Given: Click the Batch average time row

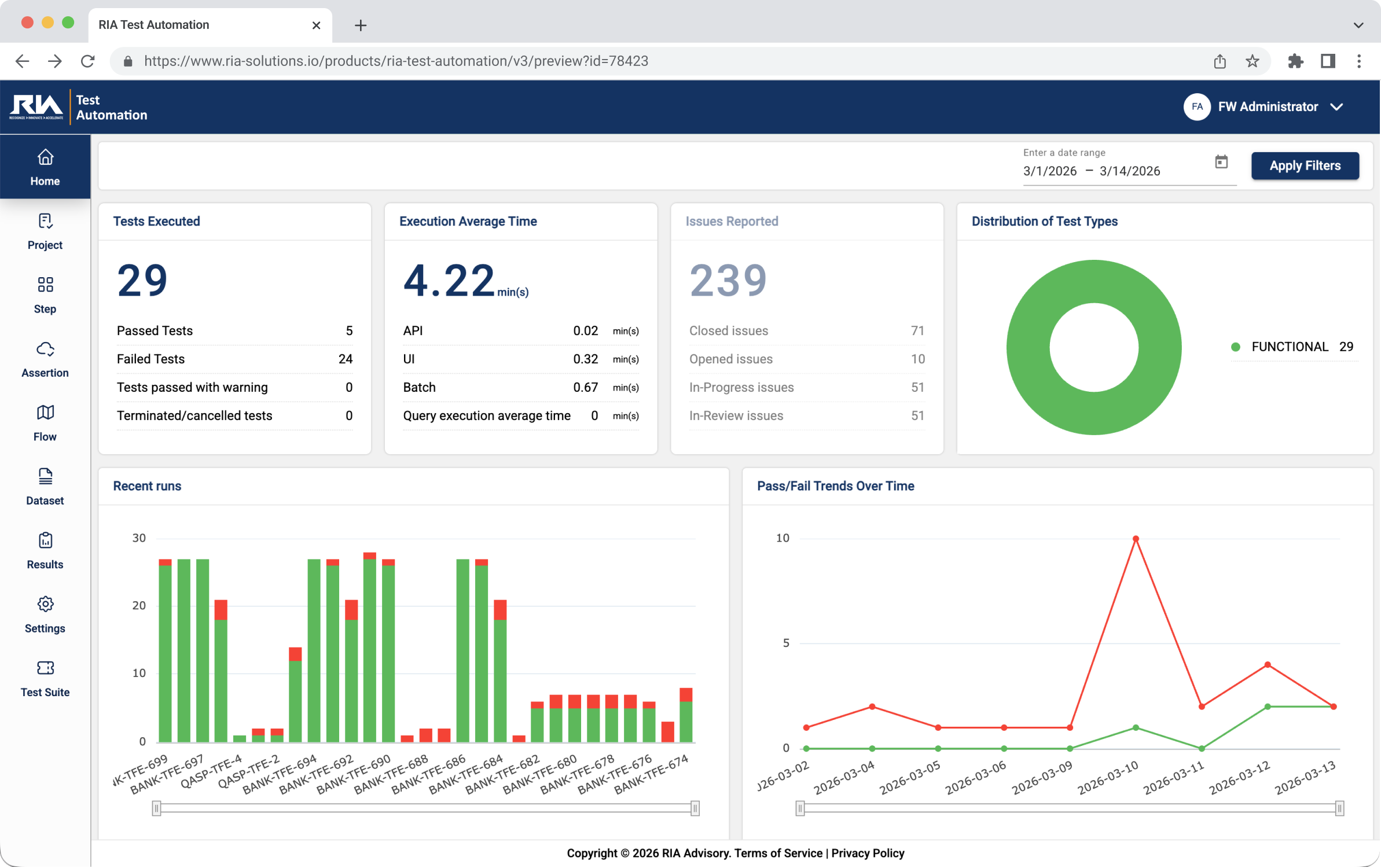Looking at the screenshot, I should [521, 388].
